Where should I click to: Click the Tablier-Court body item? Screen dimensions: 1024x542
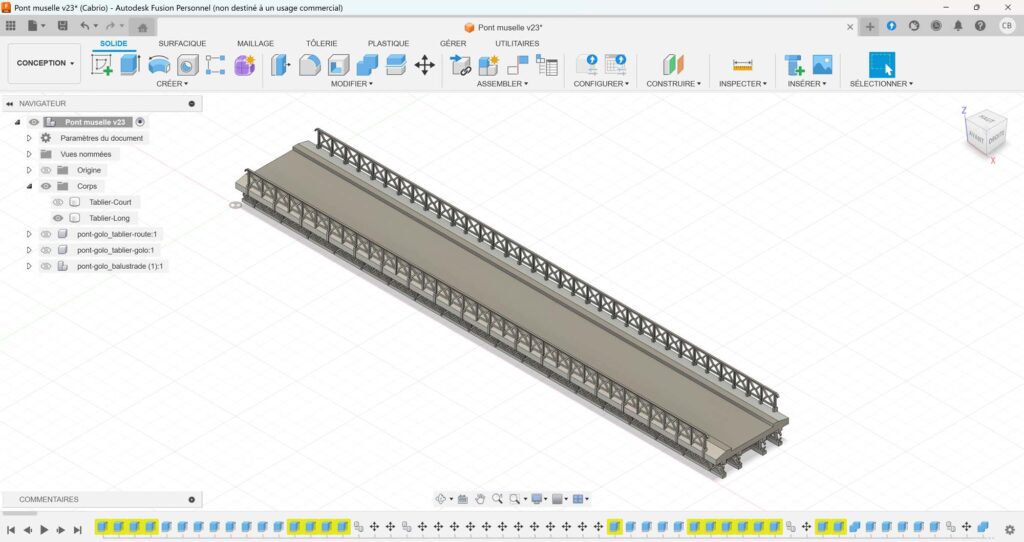110,202
